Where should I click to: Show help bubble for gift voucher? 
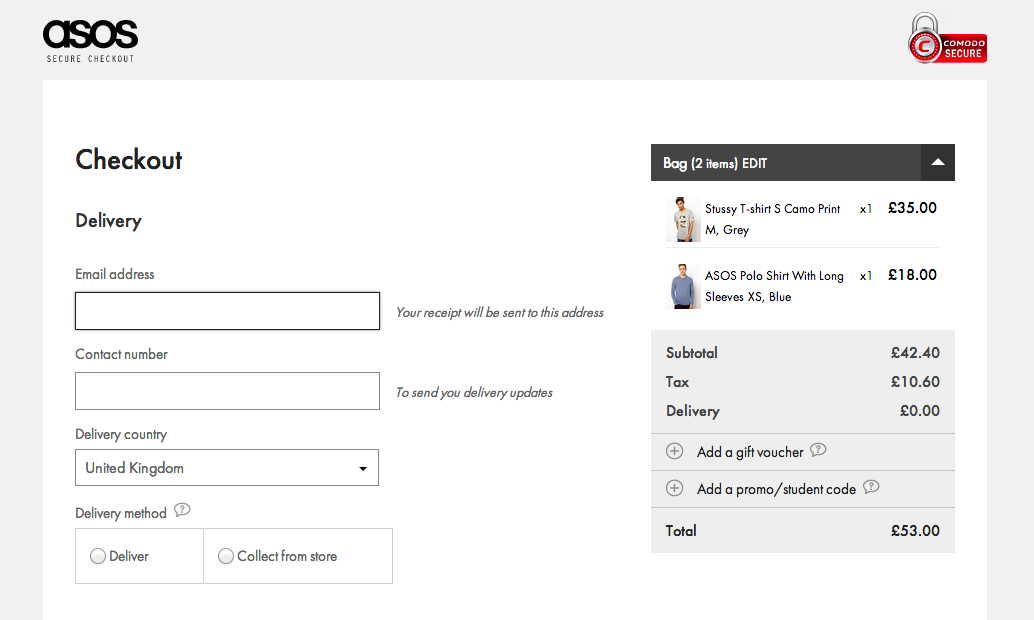pos(818,450)
